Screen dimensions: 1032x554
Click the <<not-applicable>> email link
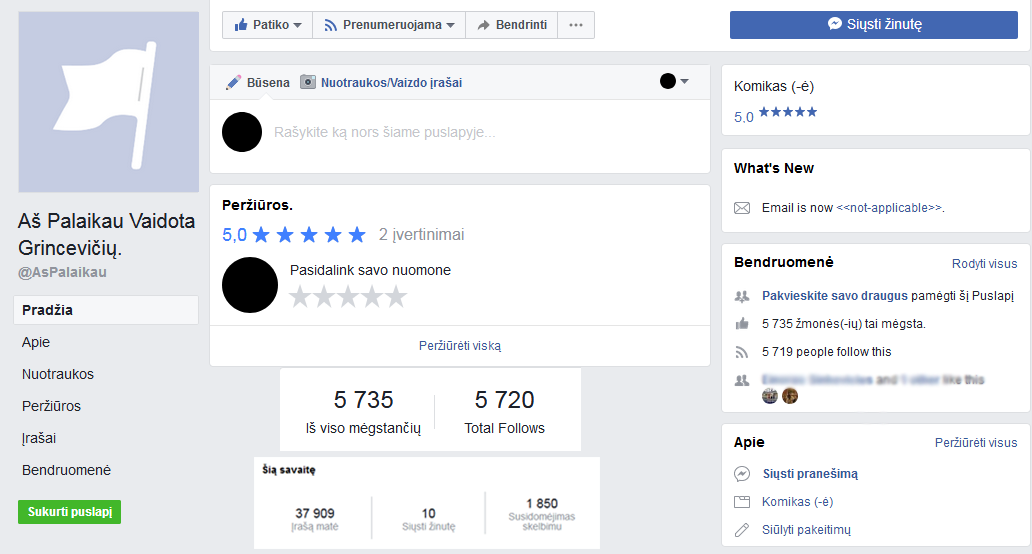889,208
